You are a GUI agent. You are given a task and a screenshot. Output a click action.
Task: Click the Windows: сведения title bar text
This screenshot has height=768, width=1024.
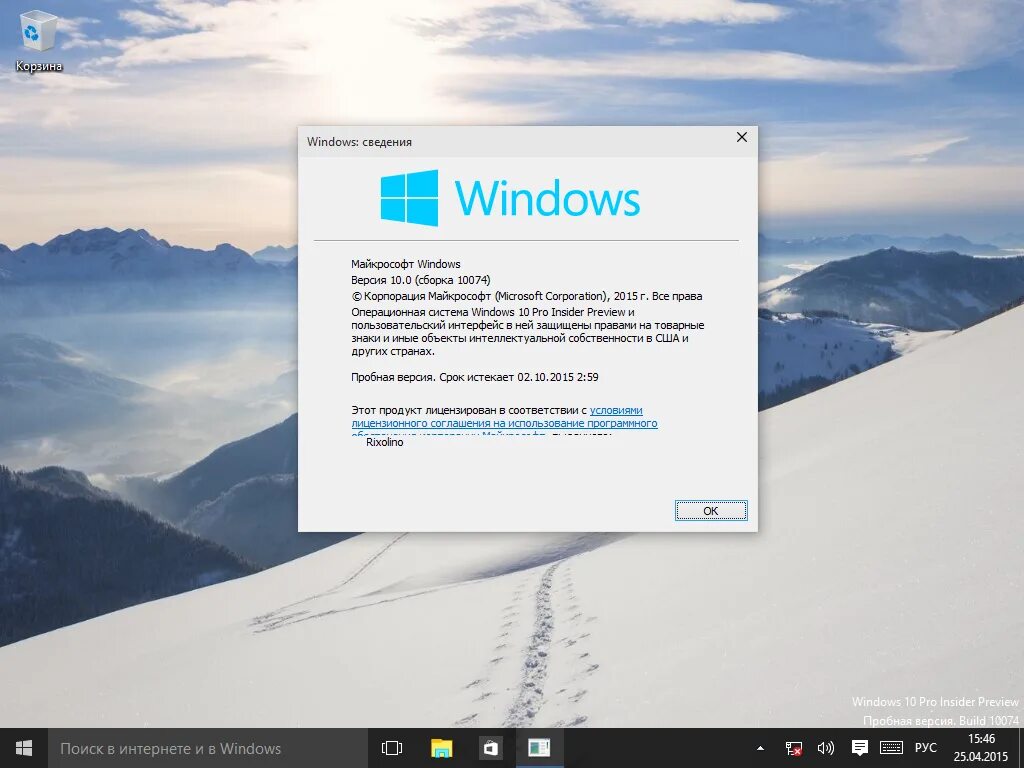pos(359,142)
